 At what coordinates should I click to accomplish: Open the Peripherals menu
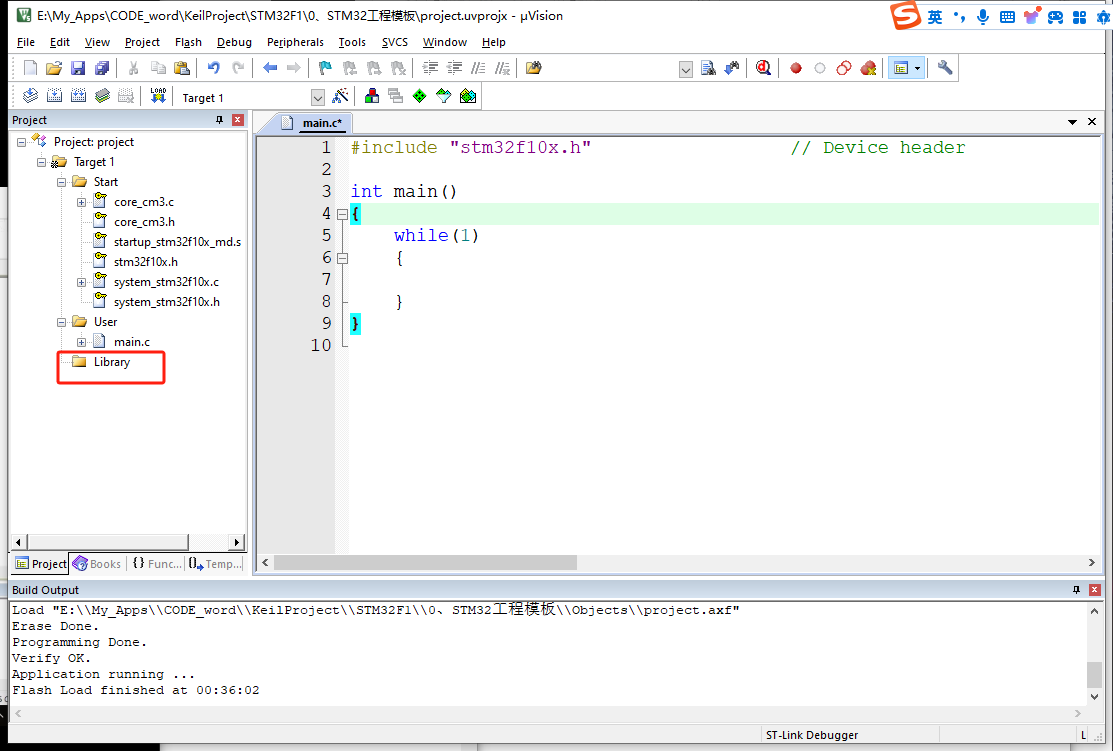pyautogui.click(x=295, y=42)
